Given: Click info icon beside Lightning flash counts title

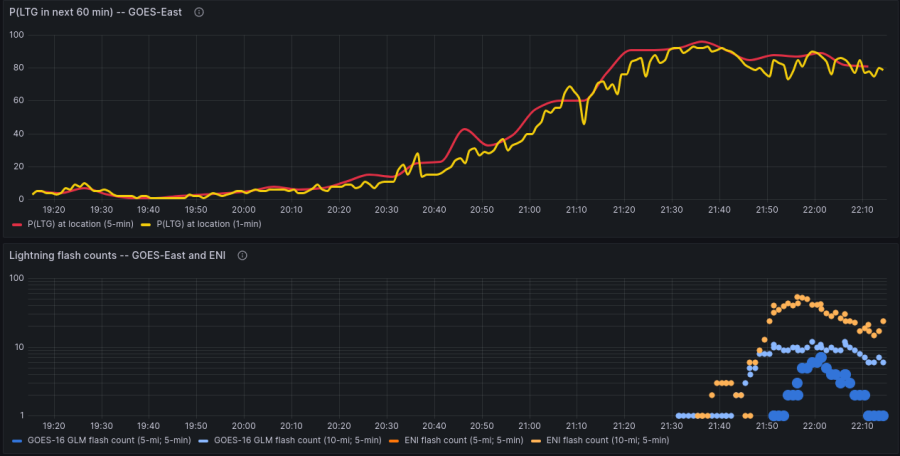Looking at the screenshot, I should pos(243,256).
